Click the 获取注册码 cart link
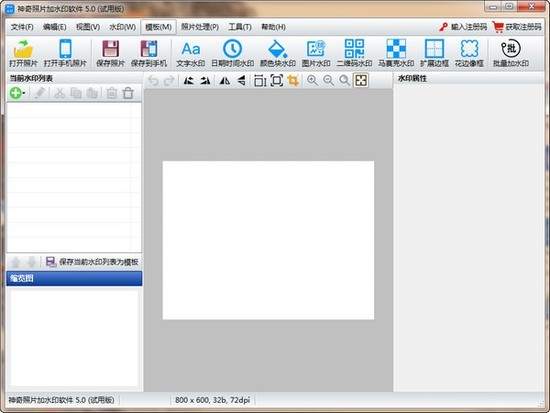Viewport: 550px width, 413px height. point(517,27)
